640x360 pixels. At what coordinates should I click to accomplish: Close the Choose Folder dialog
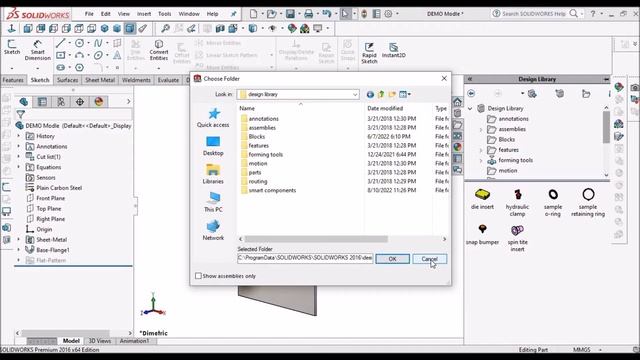coord(444,78)
